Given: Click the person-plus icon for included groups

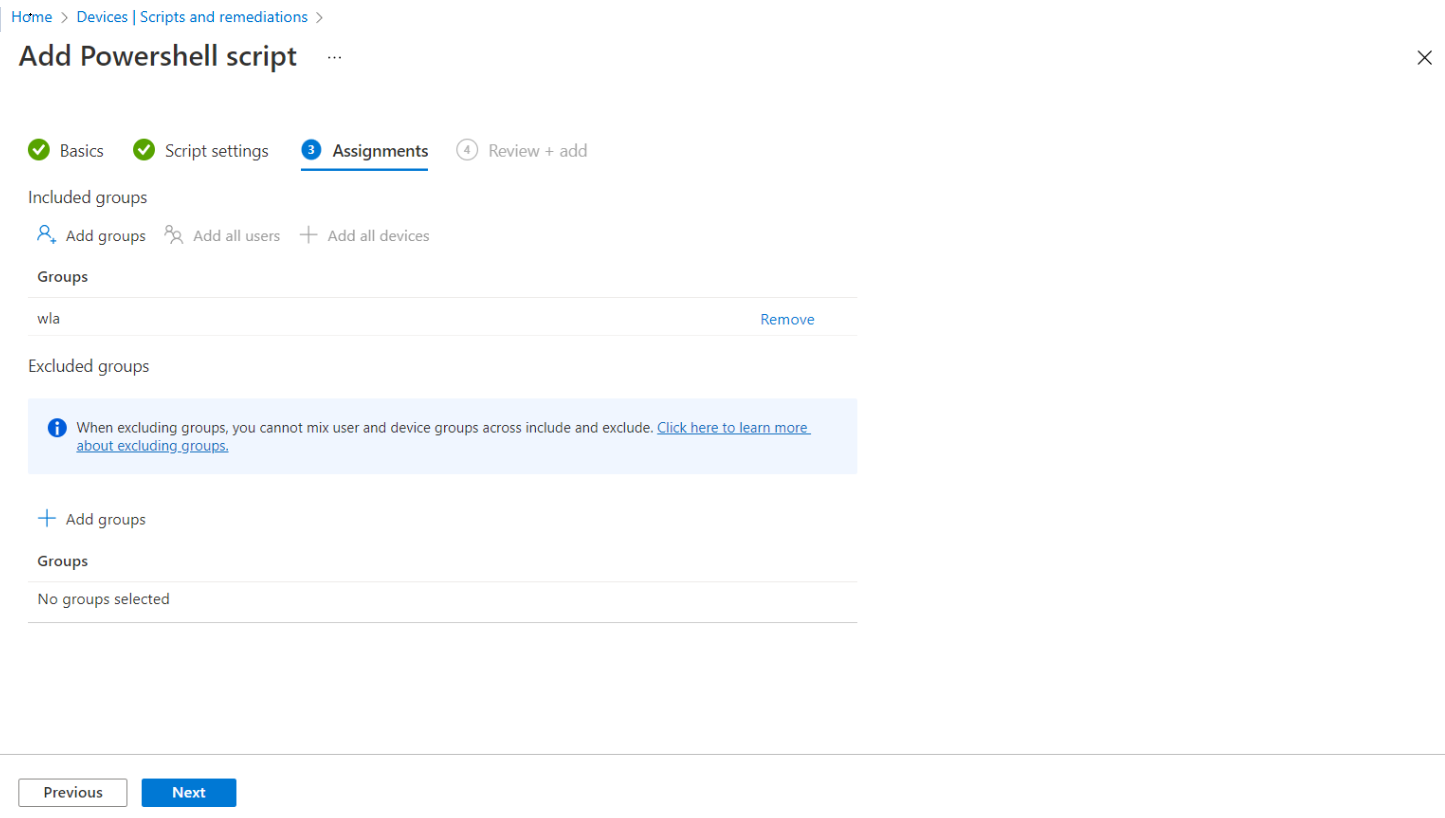Looking at the screenshot, I should pyautogui.click(x=46, y=235).
